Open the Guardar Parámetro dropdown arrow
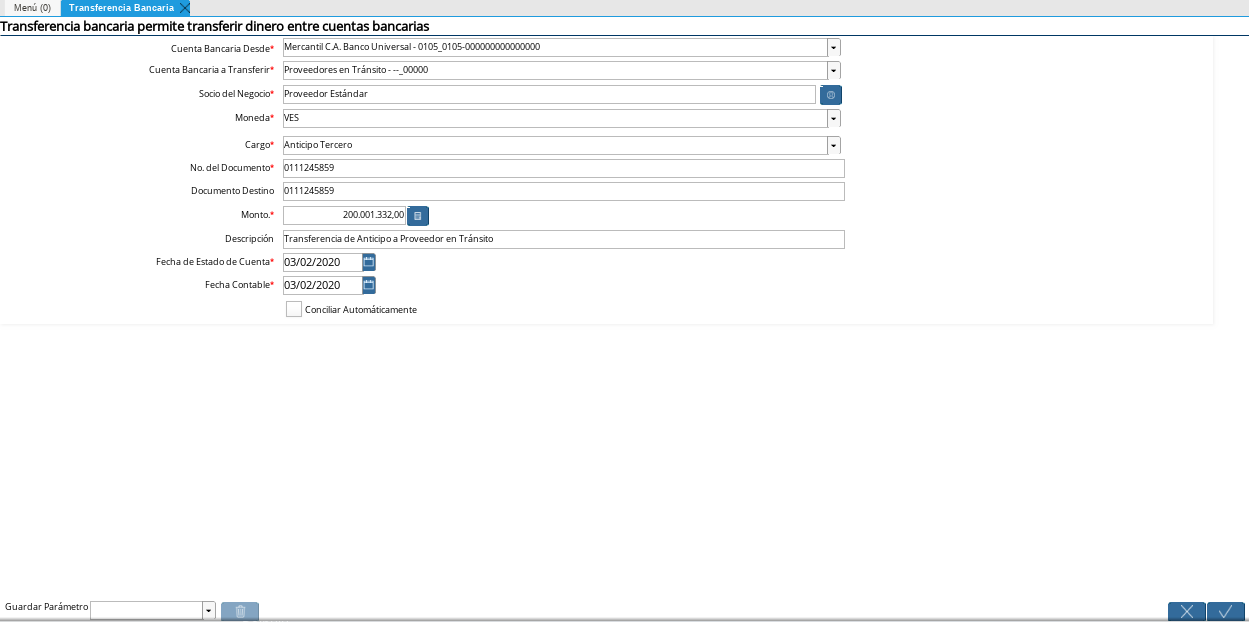 (209, 610)
